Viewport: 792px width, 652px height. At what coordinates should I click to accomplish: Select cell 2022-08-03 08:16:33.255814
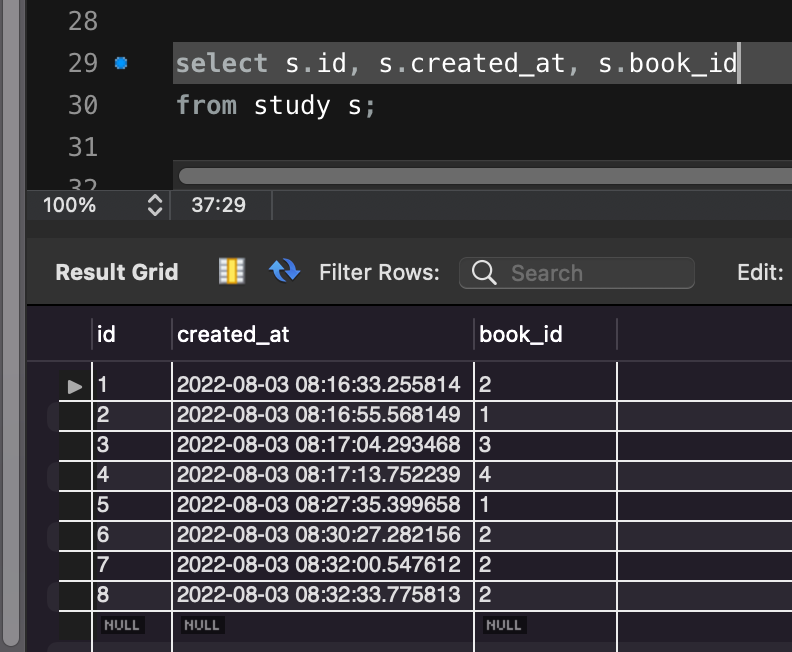click(323, 385)
